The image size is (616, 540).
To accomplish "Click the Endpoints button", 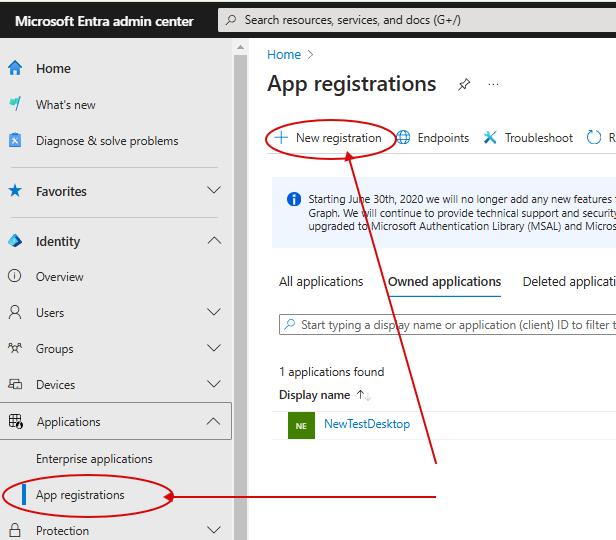I will click(433, 137).
